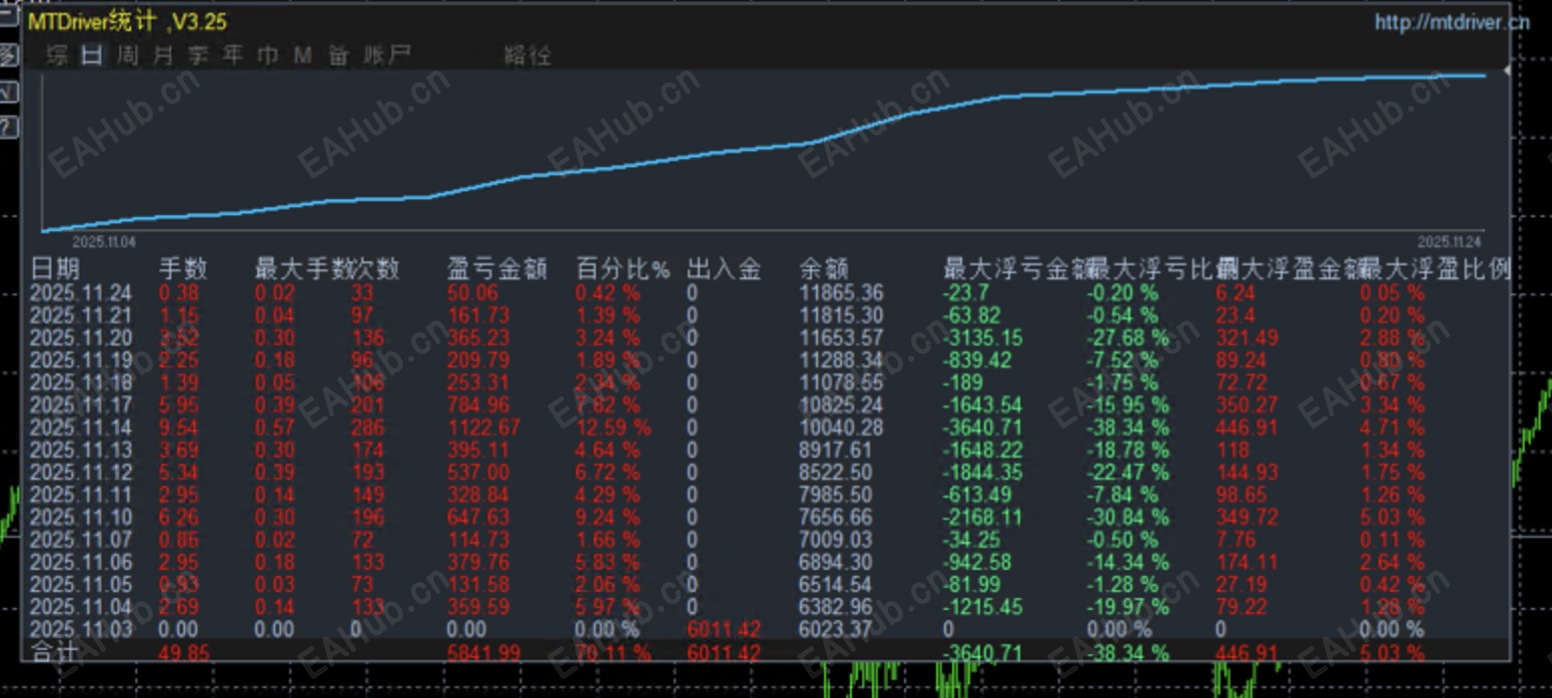Click the MTDriver统计 V3.25 title
This screenshot has width=1552, height=698.
[x=130, y=21]
